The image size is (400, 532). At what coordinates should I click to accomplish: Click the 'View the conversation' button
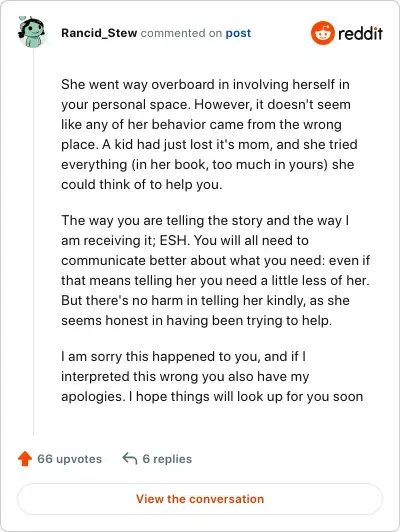[200, 499]
